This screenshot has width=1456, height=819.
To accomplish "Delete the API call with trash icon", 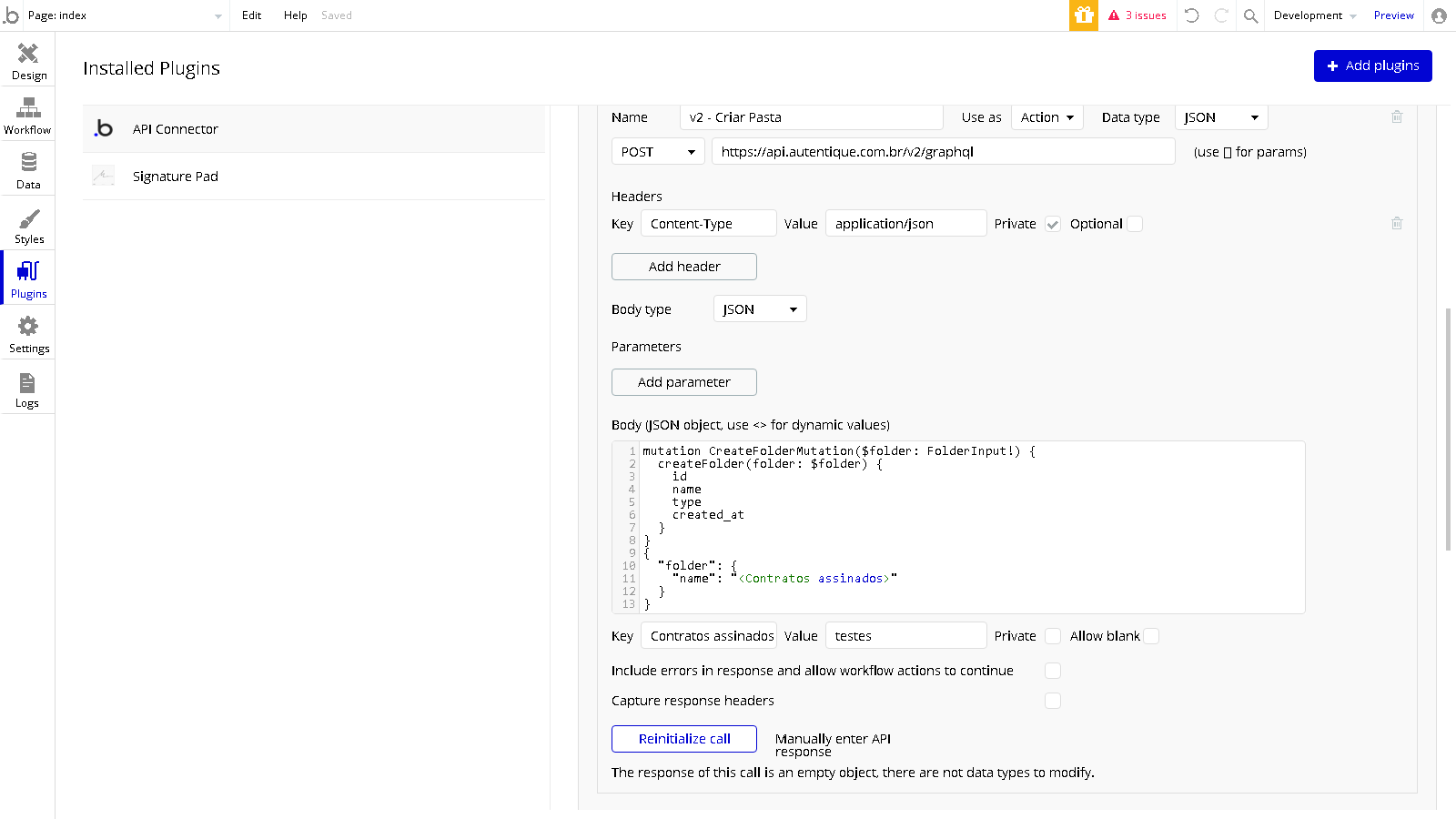I will [x=1397, y=116].
